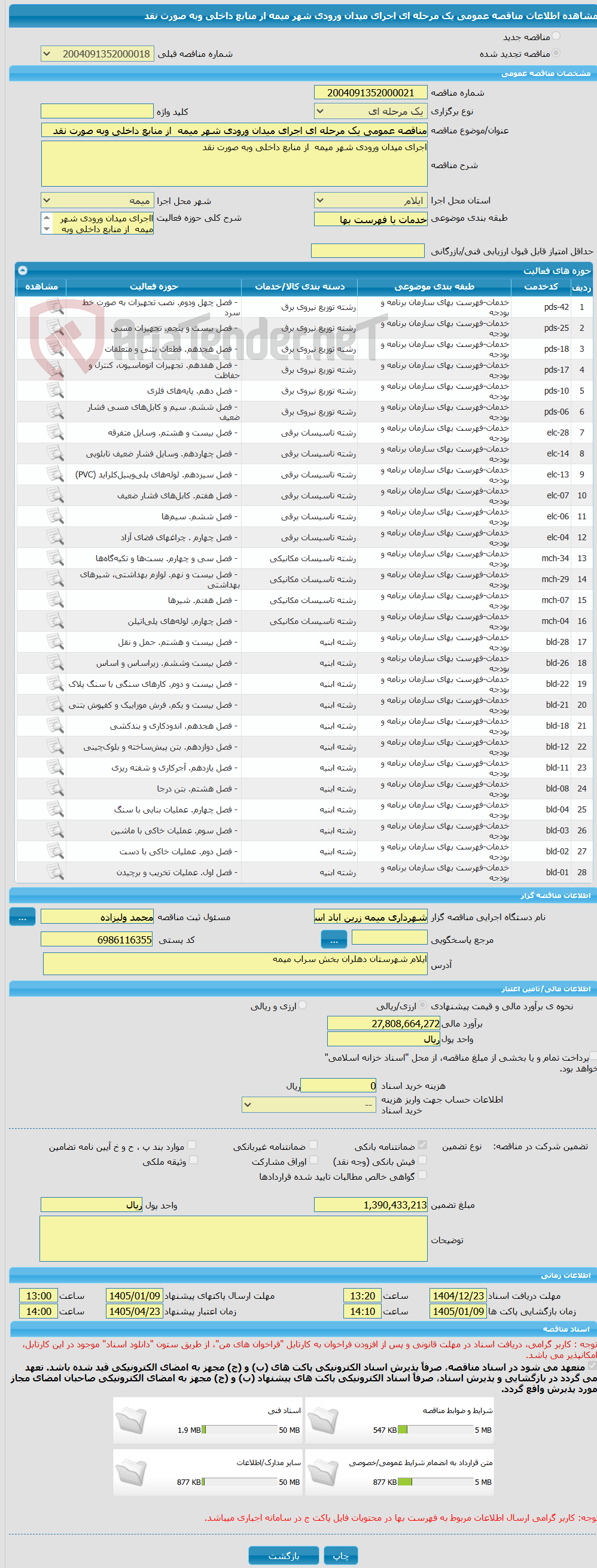Open view icon for row elc-07

pos(55,495)
